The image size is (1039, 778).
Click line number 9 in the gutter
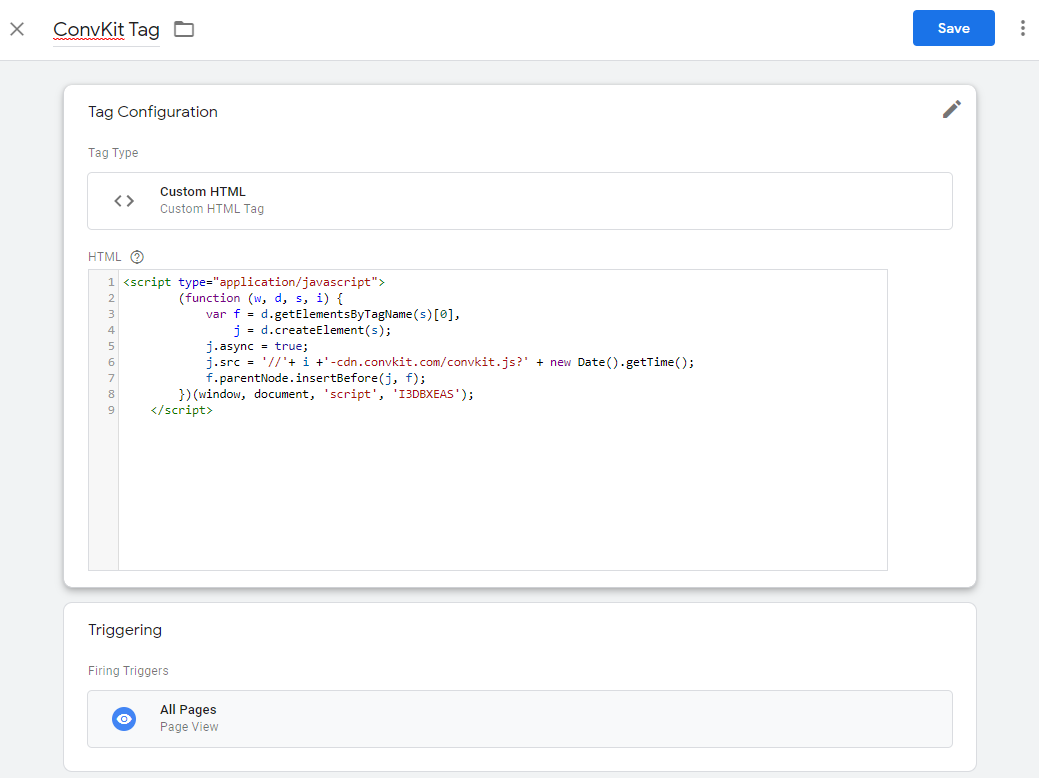(x=111, y=410)
